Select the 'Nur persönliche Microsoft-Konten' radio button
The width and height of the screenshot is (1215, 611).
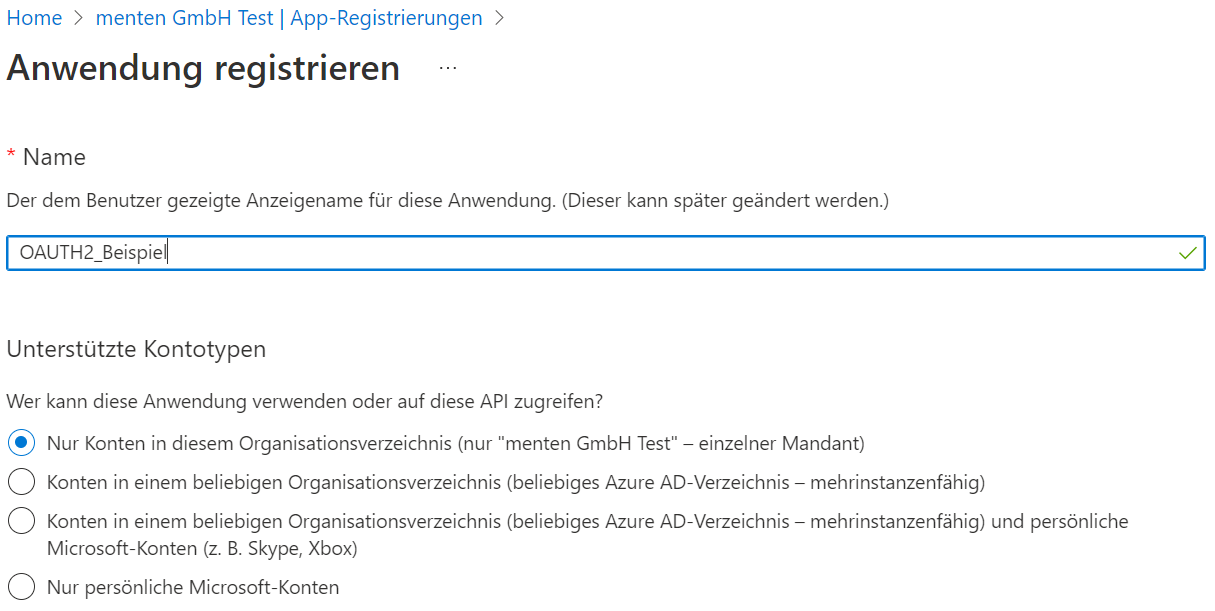point(21,588)
